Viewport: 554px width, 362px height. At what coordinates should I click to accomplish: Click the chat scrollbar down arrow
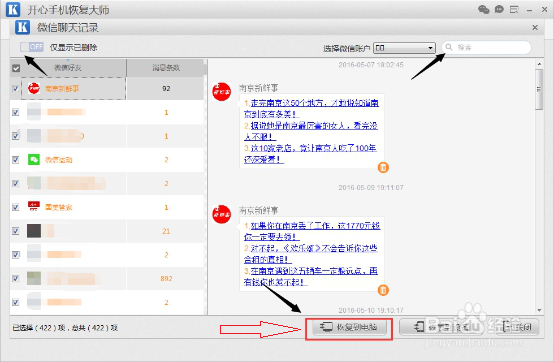(539, 310)
